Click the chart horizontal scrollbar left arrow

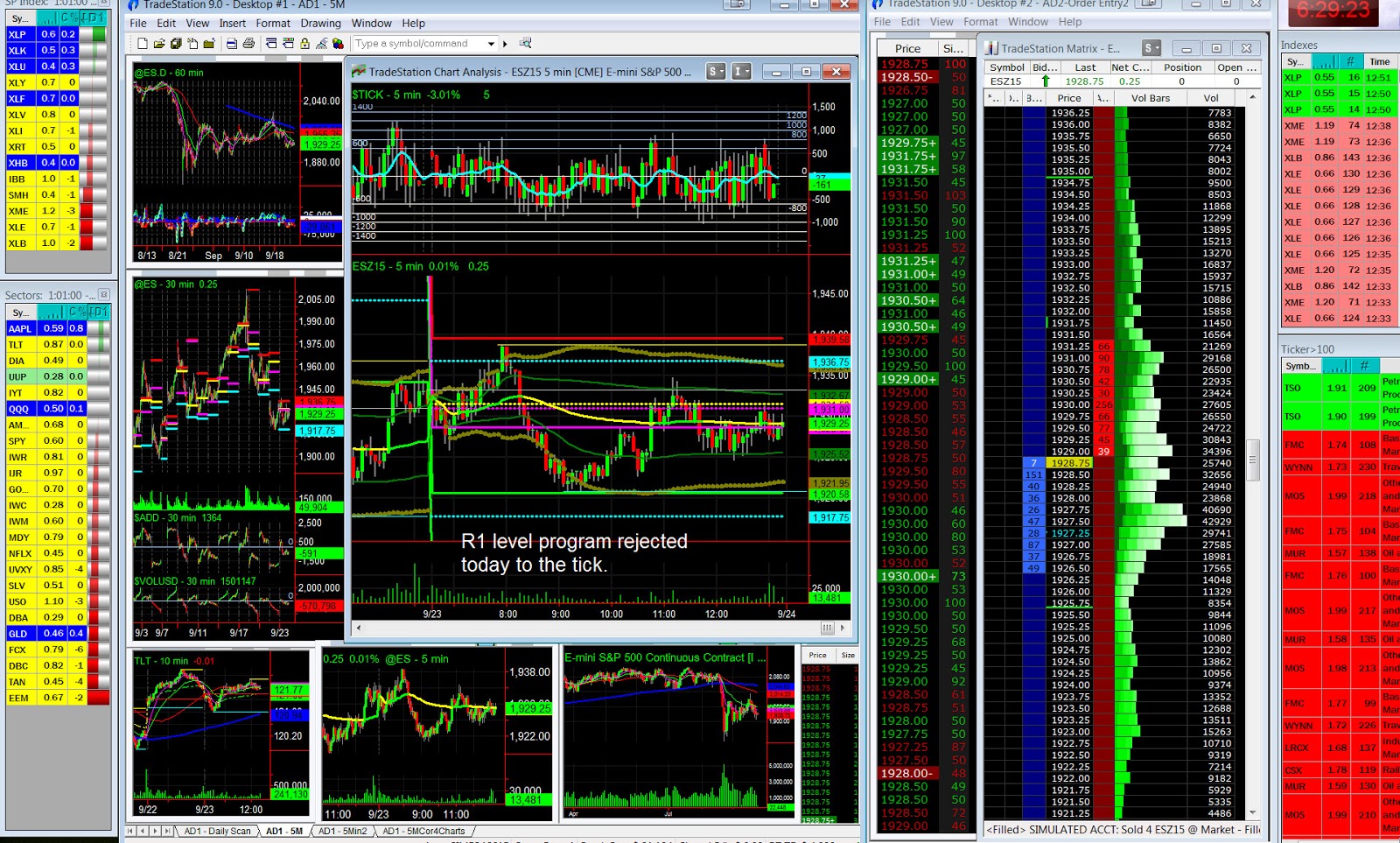click(x=358, y=628)
